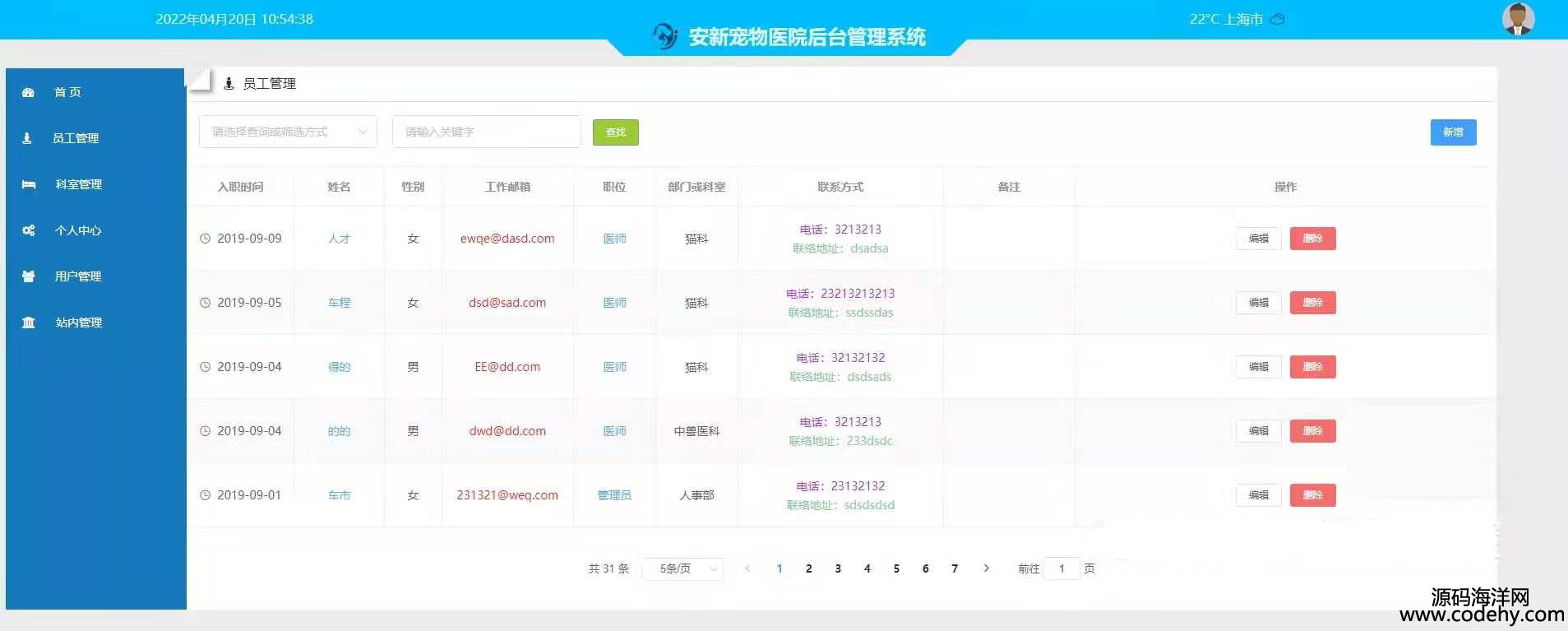
Task: Go to next page with right chevron
Action: click(986, 568)
